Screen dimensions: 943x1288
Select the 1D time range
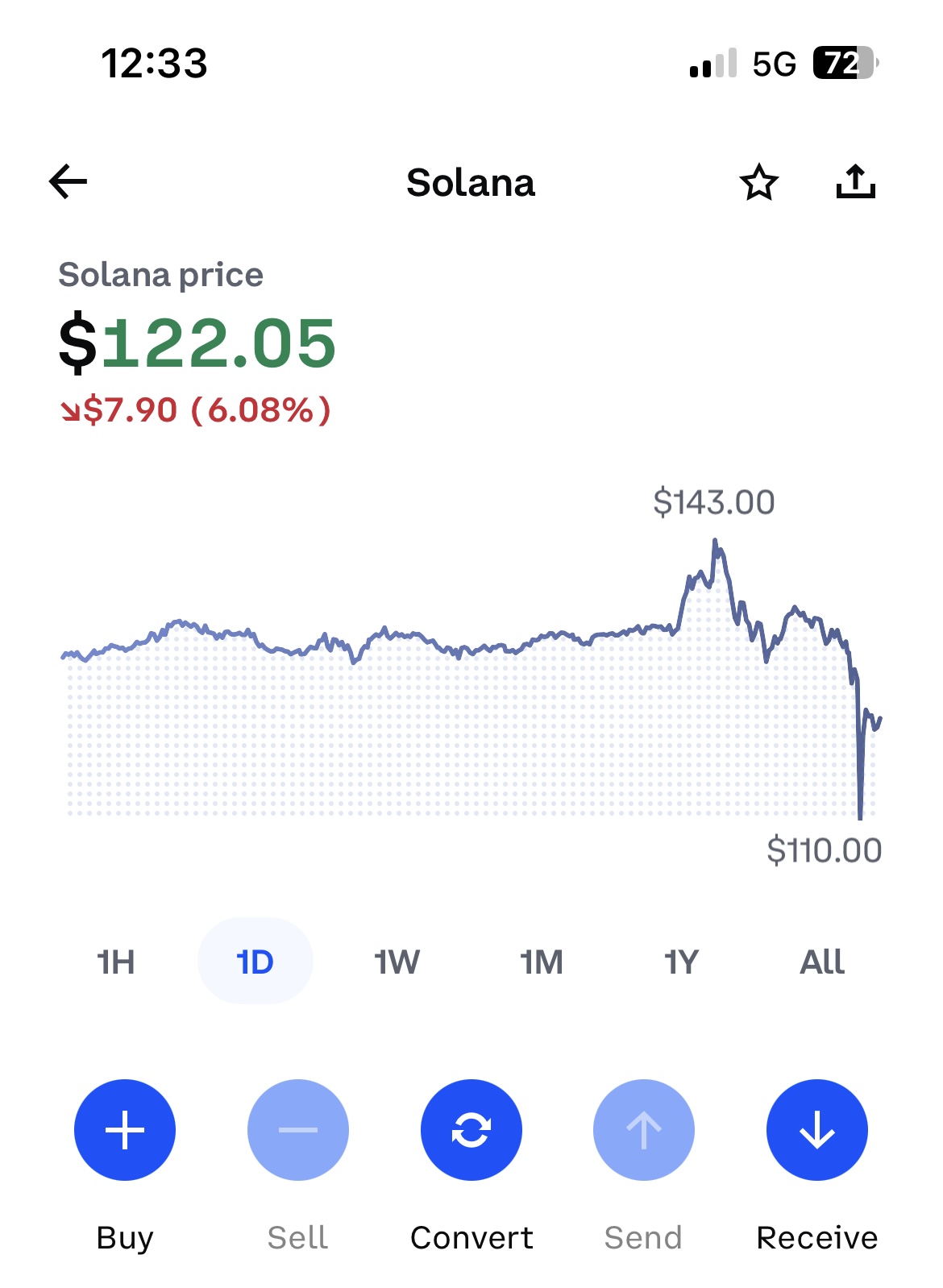coord(255,962)
